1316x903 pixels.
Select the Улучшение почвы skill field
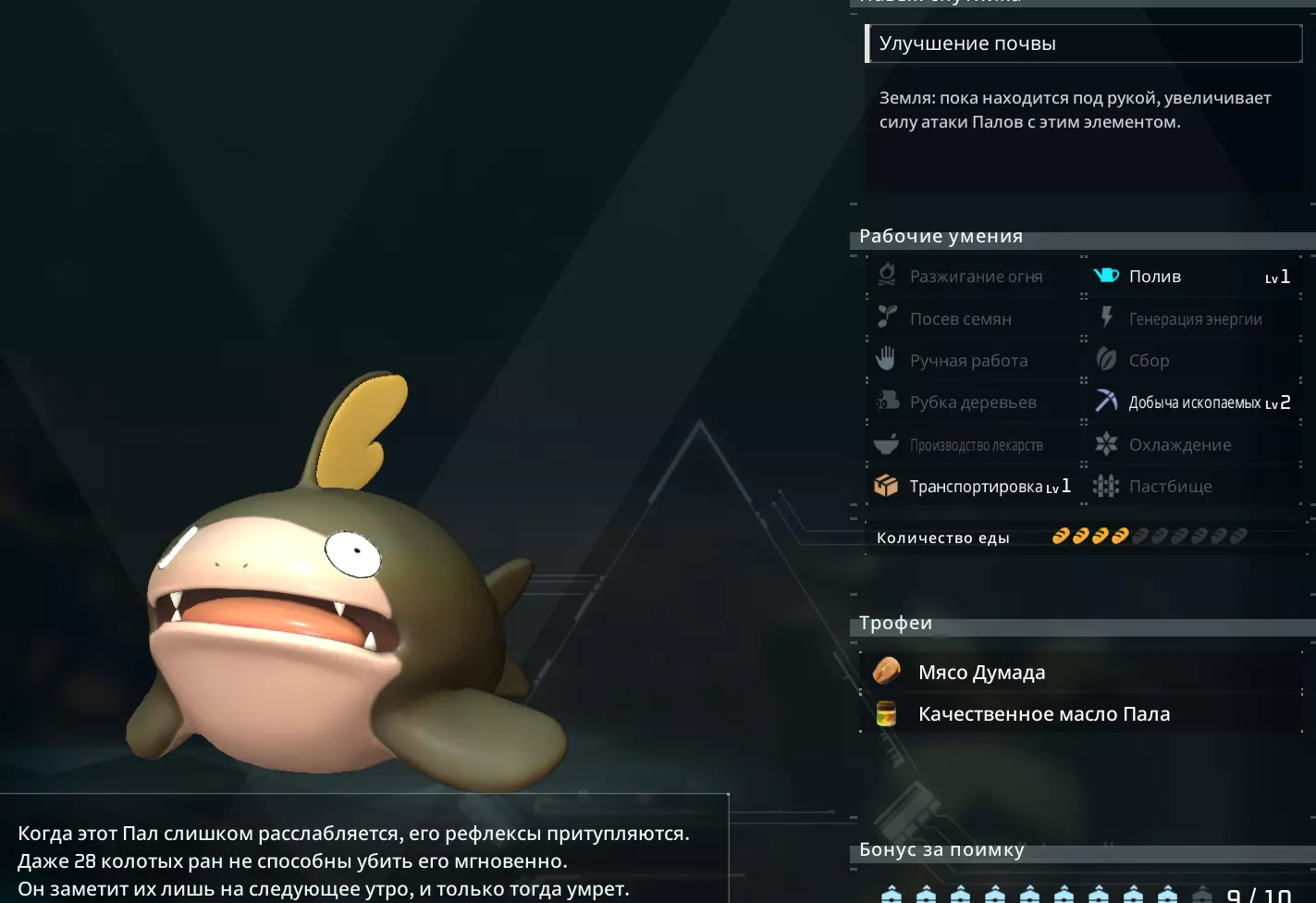pyautogui.click(x=1083, y=43)
